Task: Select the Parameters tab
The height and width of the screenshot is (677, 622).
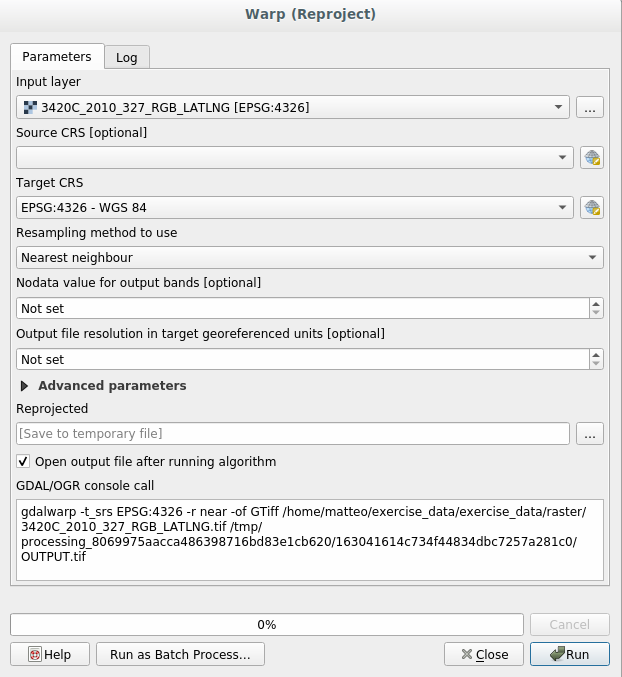Action: (x=57, y=57)
